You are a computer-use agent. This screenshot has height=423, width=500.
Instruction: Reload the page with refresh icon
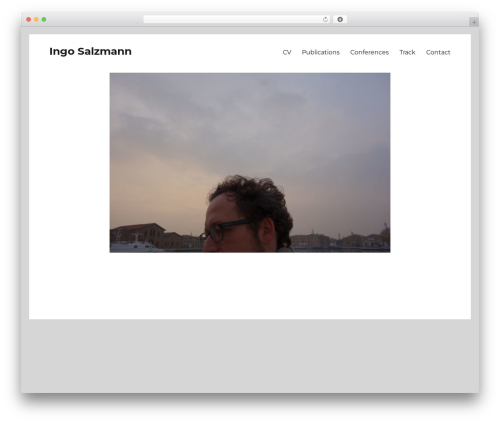point(325,20)
